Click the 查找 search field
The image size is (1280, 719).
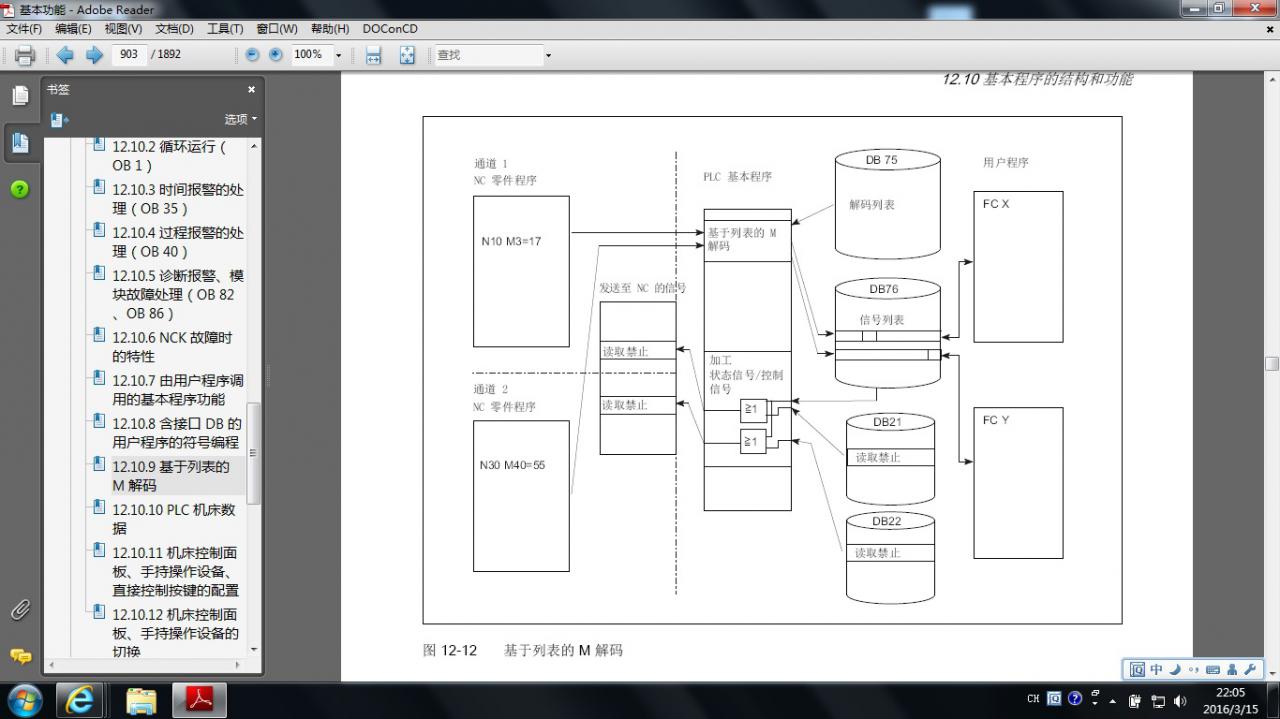(487, 55)
